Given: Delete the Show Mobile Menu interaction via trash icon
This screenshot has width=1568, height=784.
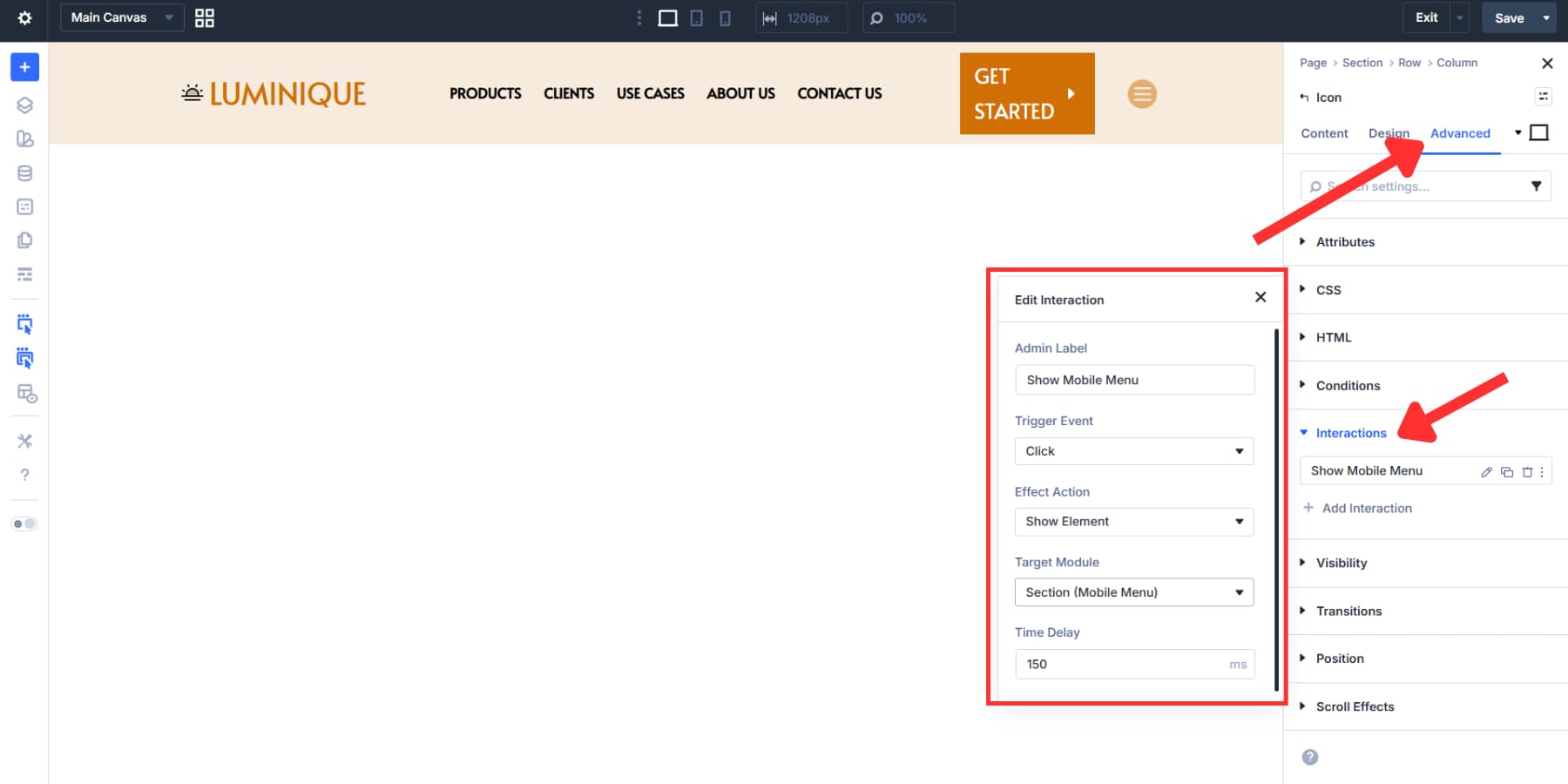Looking at the screenshot, I should point(1527,471).
